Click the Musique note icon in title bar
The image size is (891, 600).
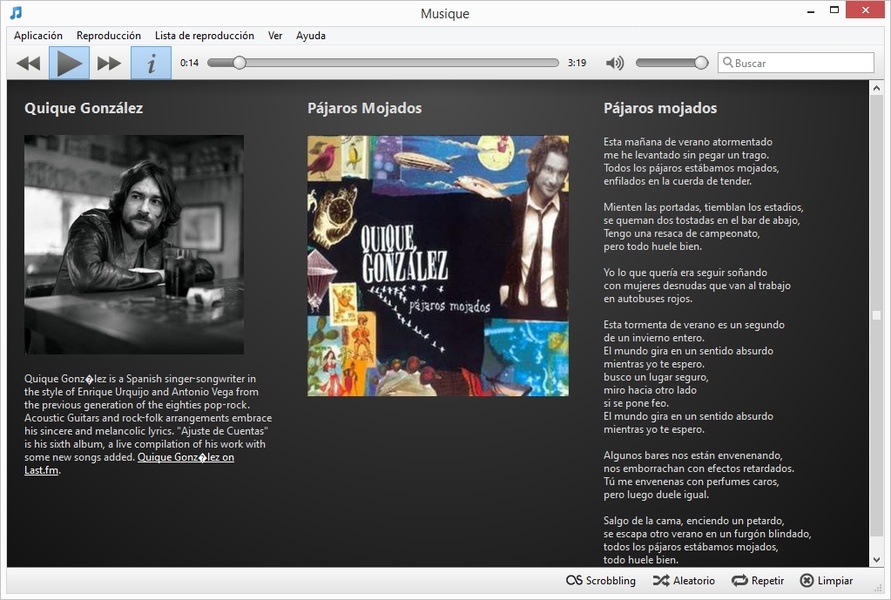[x=16, y=12]
